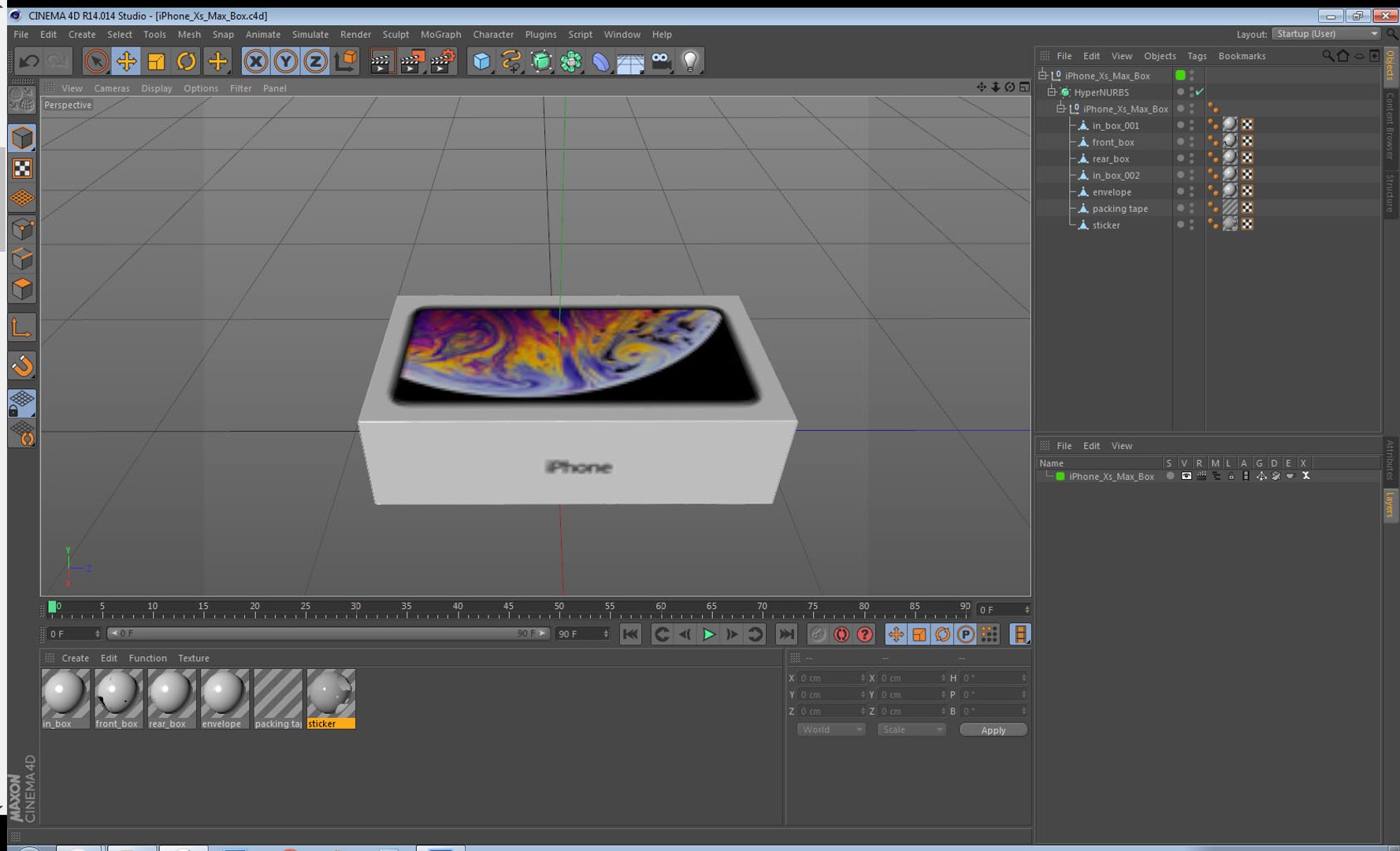Open the material manager Texture menu

tap(193, 658)
